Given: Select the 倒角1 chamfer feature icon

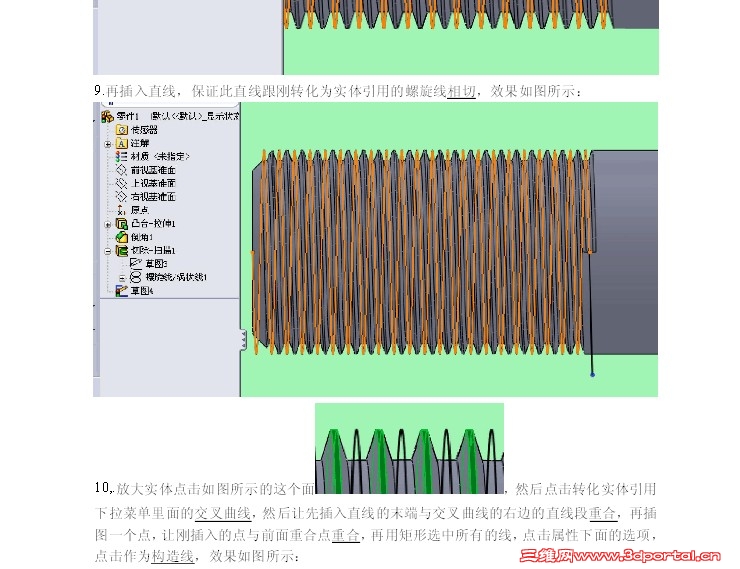Looking at the screenshot, I should coord(122,237).
